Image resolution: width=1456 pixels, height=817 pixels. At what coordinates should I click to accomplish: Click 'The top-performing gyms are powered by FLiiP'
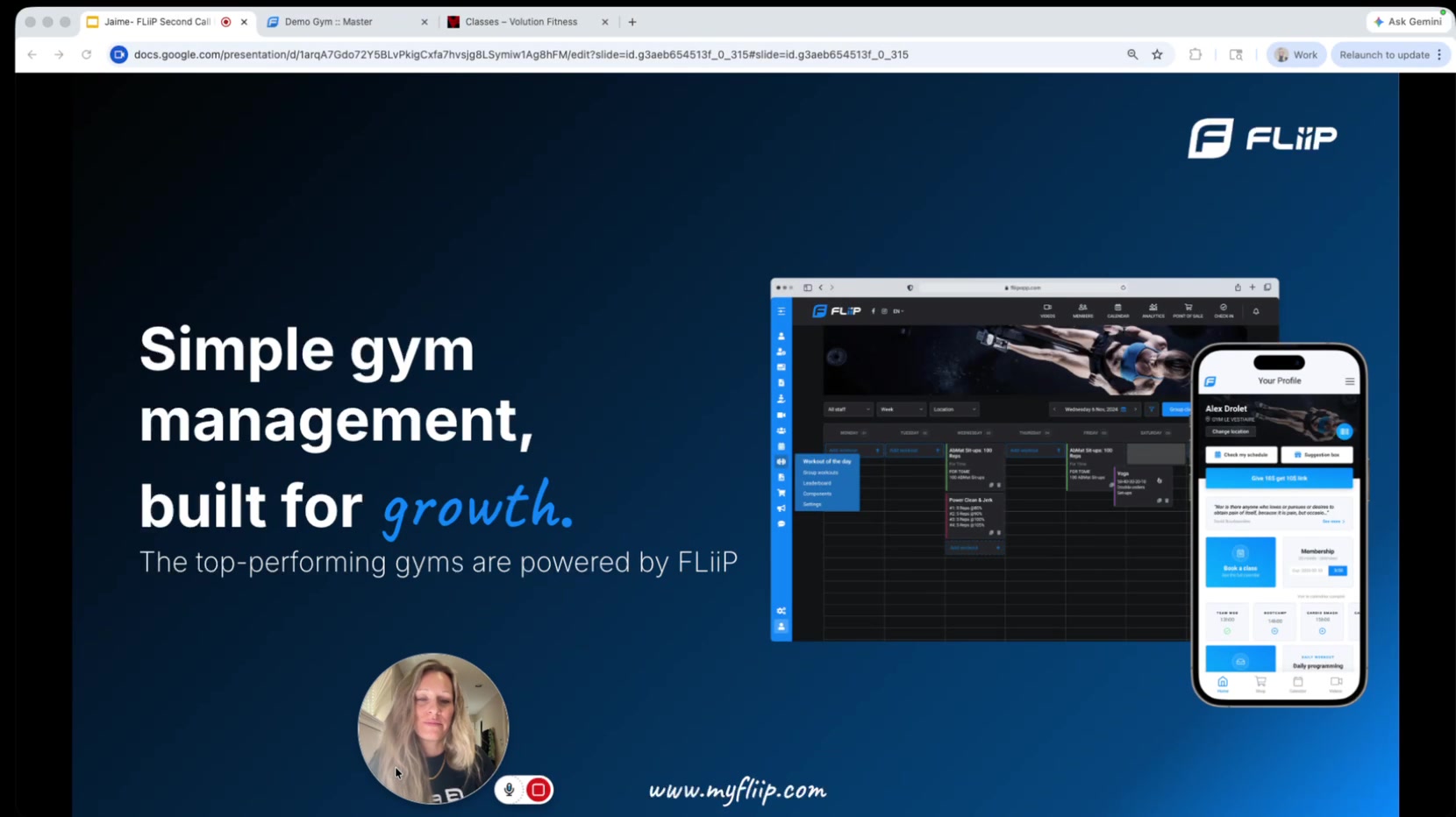(439, 562)
